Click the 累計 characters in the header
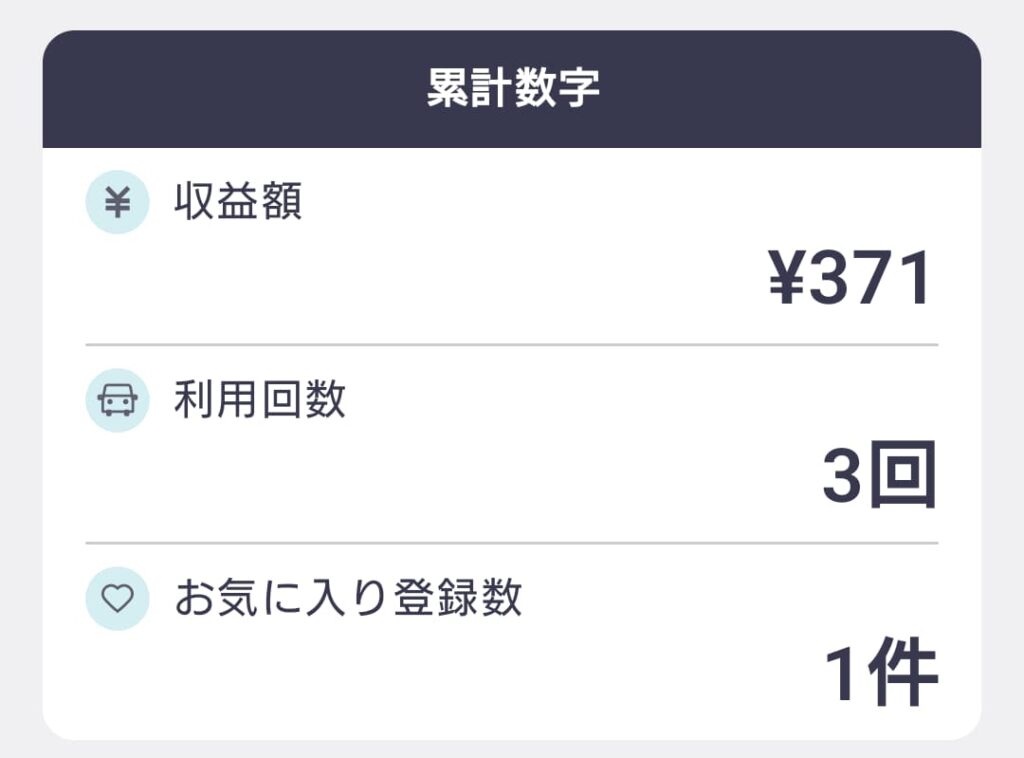The width and height of the screenshot is (1024, 758). click(469, 89)
